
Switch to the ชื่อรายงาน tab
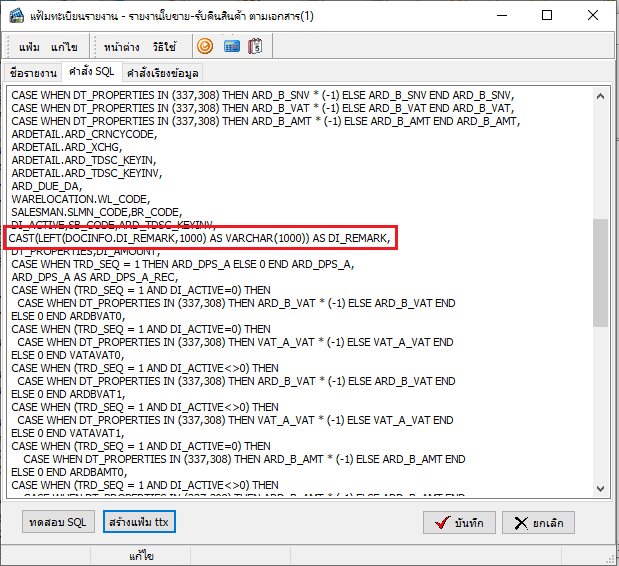pyautogui.click(x=32, y=73)
